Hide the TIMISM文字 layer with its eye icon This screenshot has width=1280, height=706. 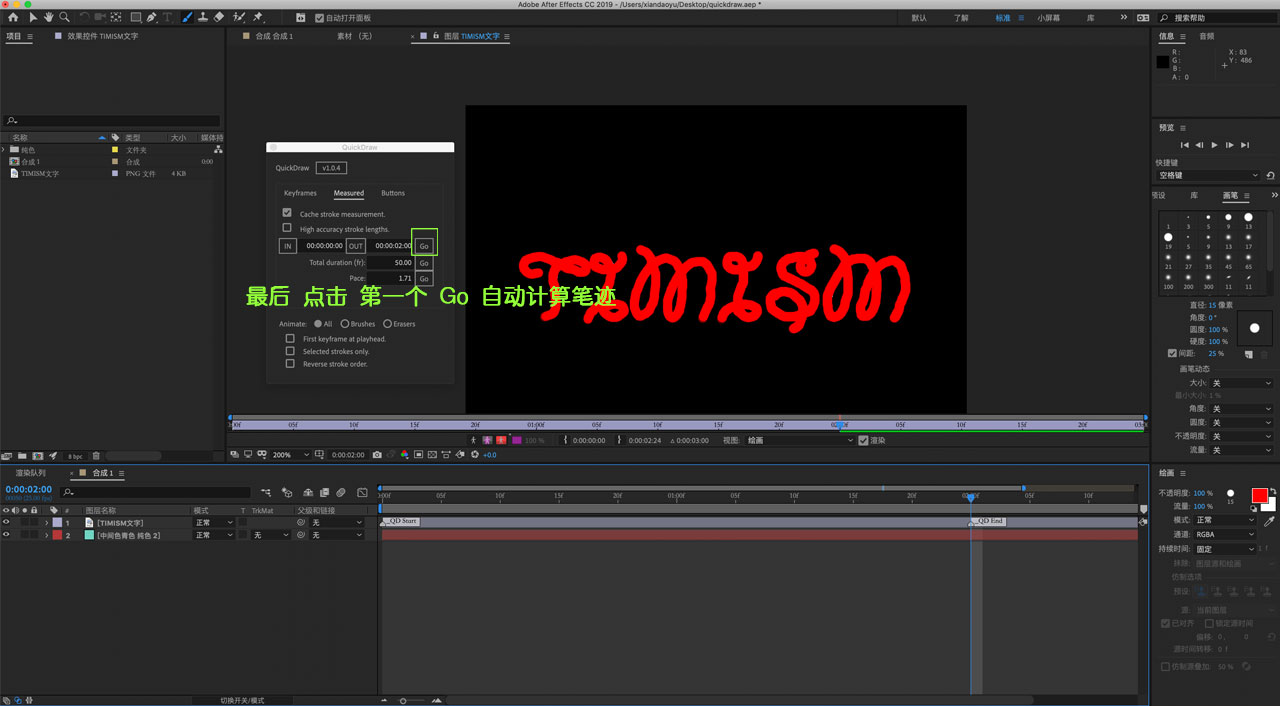6,523
